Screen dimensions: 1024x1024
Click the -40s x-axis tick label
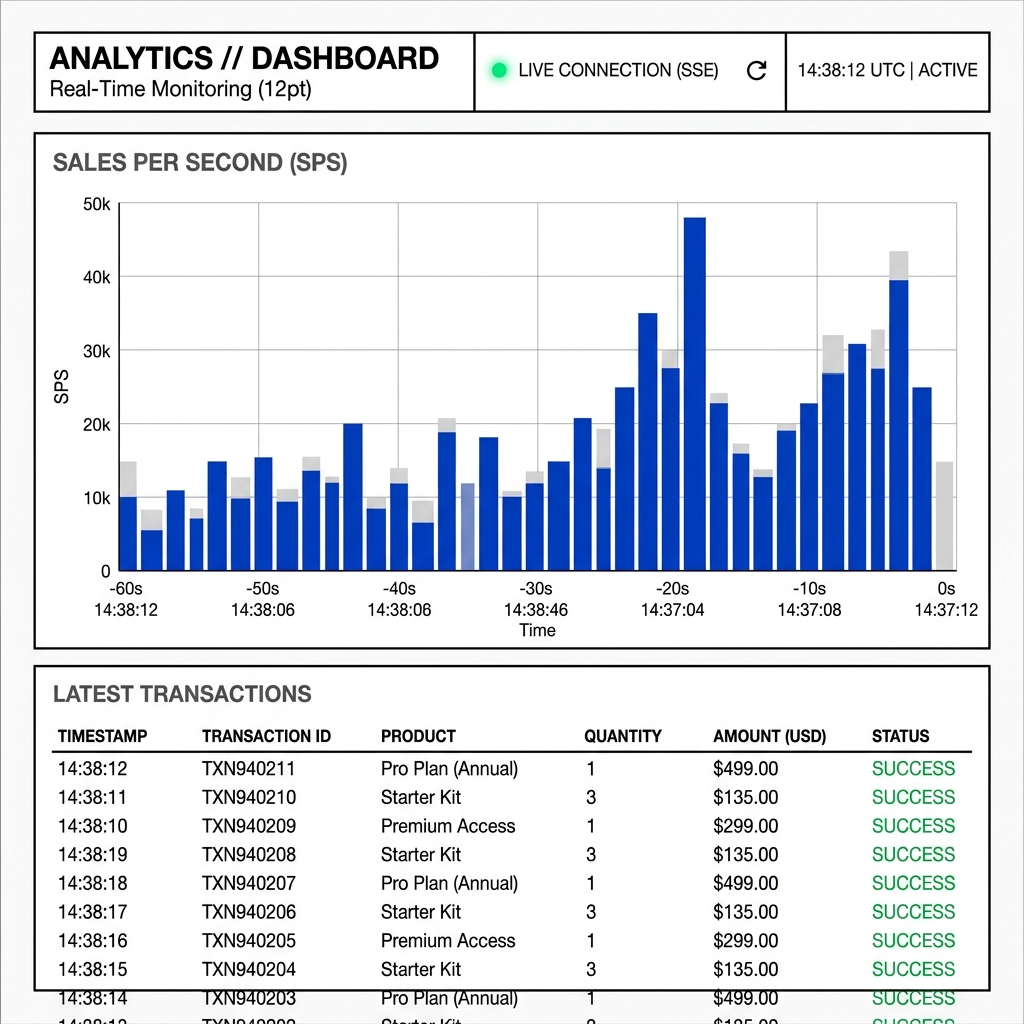[x=399, y=589]
